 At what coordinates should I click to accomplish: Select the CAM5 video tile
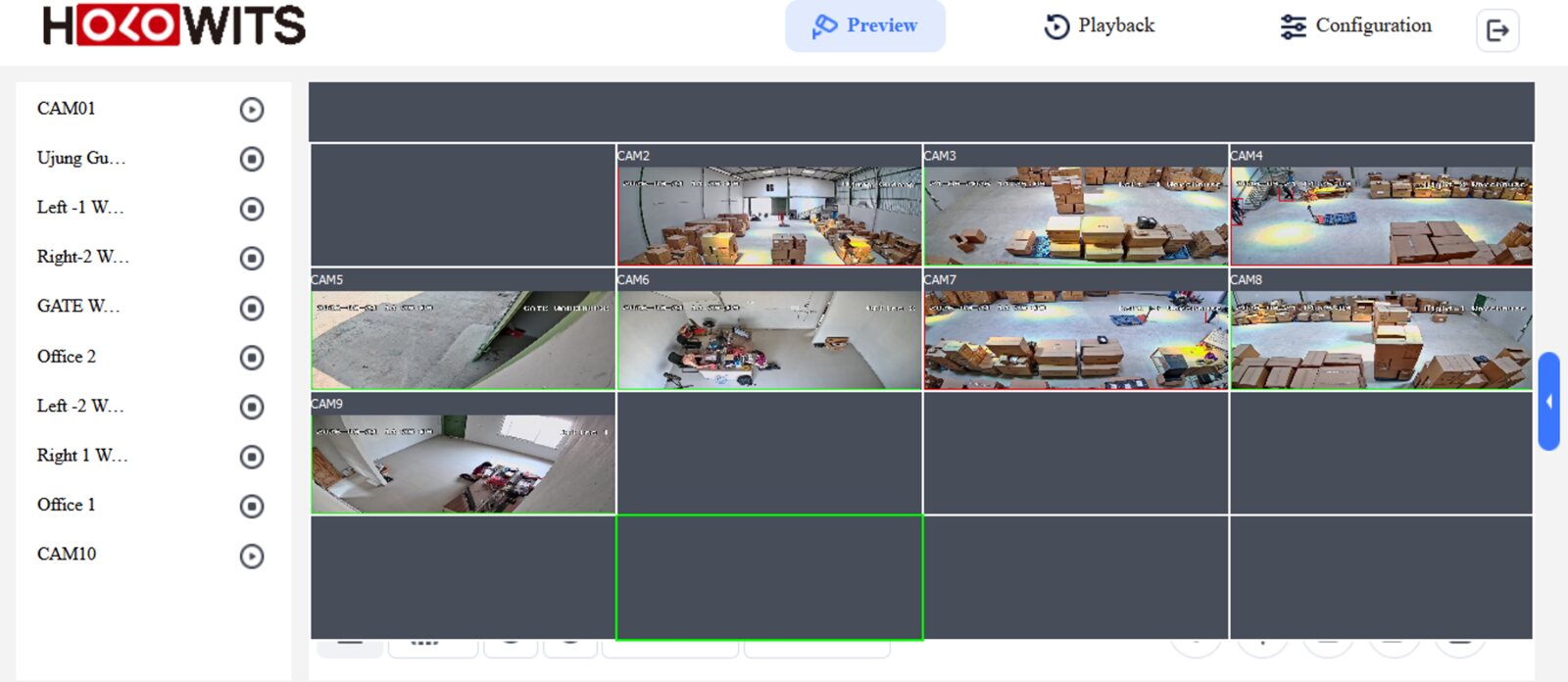tap(464, 330)
